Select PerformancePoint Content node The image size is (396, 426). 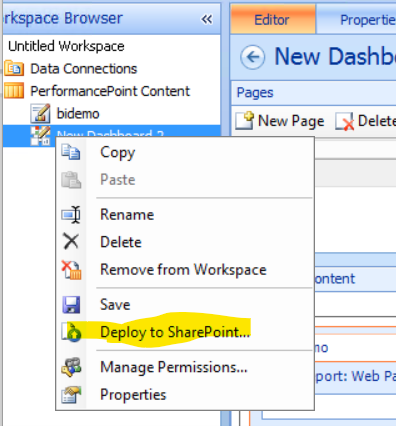coord(110,91)
